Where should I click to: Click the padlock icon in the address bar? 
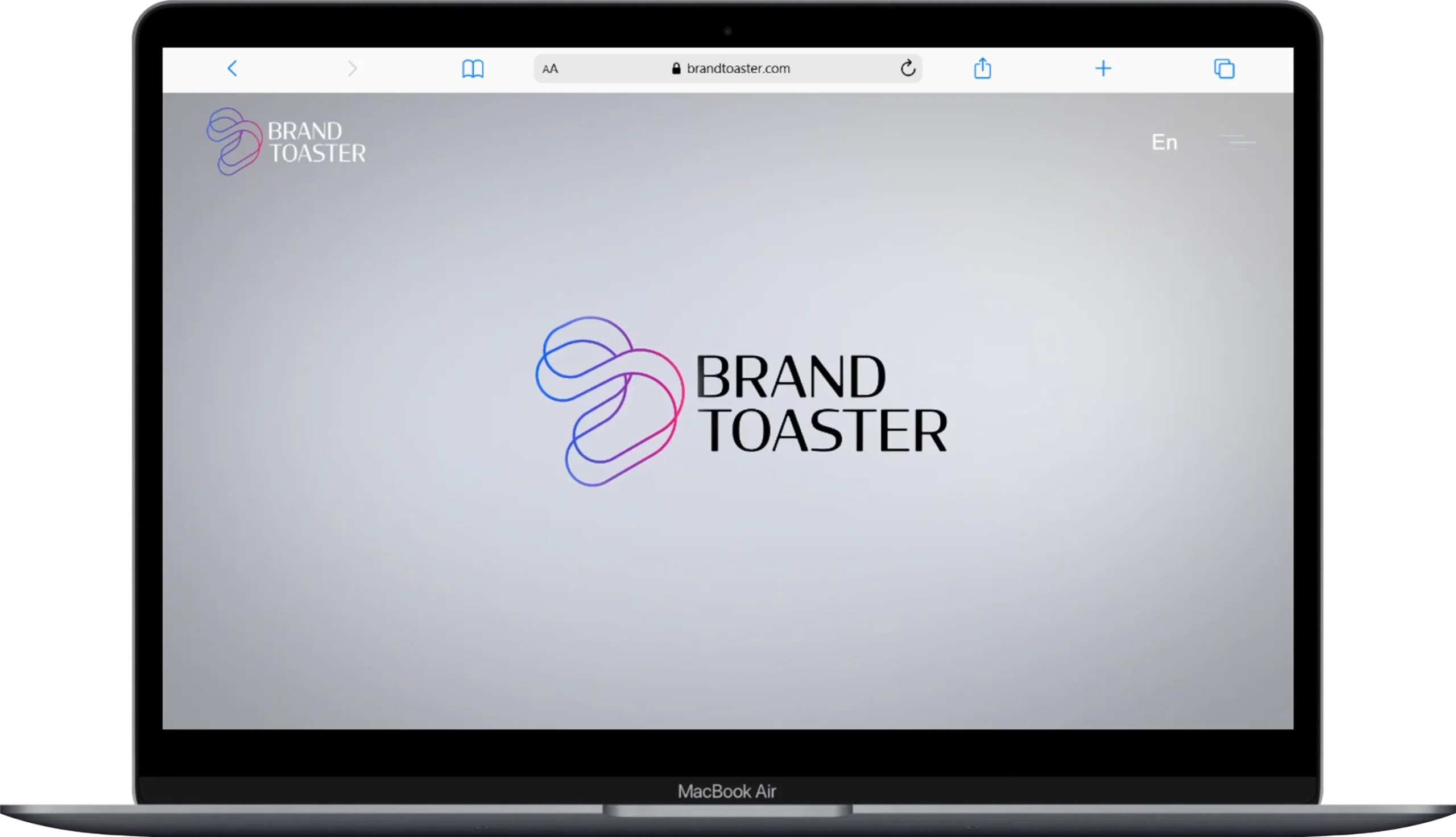(676, 68)
